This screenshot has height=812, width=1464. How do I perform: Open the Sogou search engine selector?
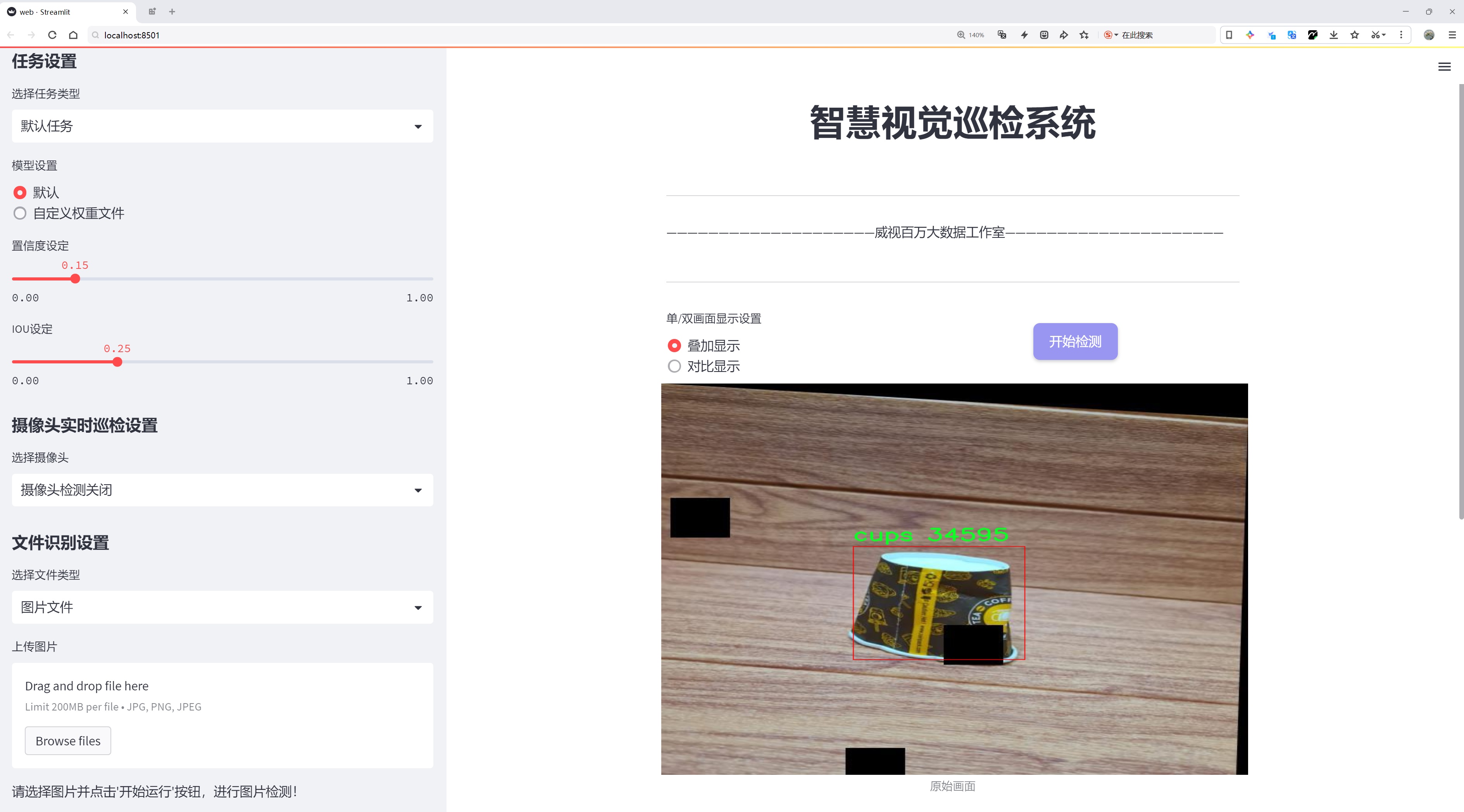tap(1111, 35)
